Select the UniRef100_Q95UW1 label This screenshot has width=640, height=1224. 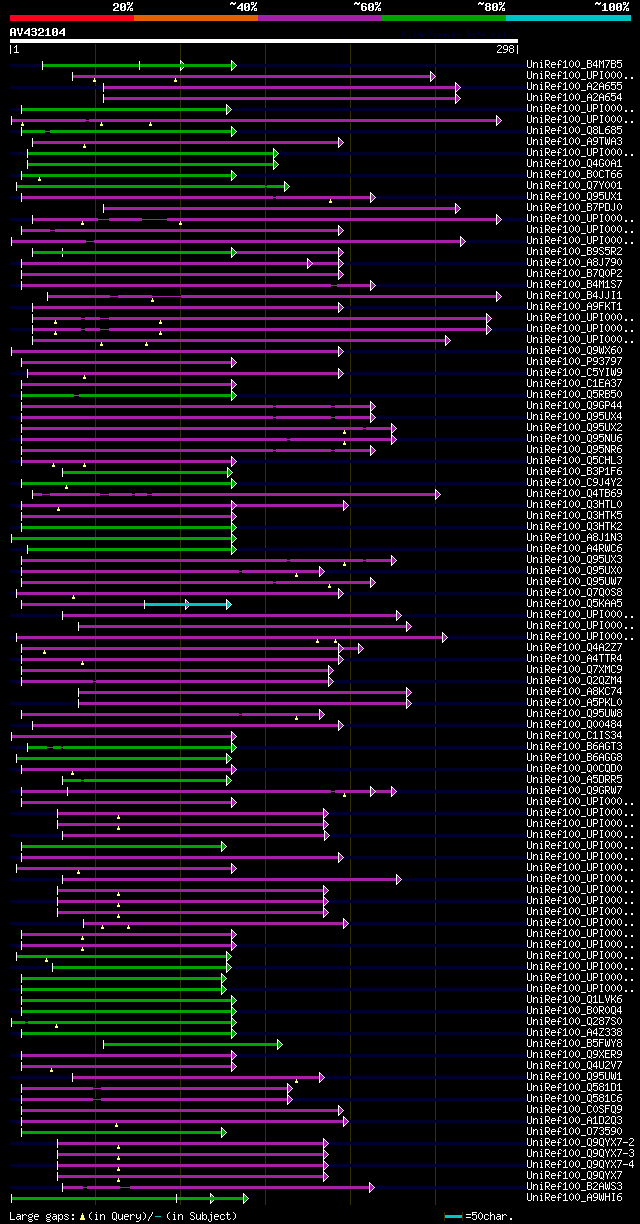[x=574, y=1077]
